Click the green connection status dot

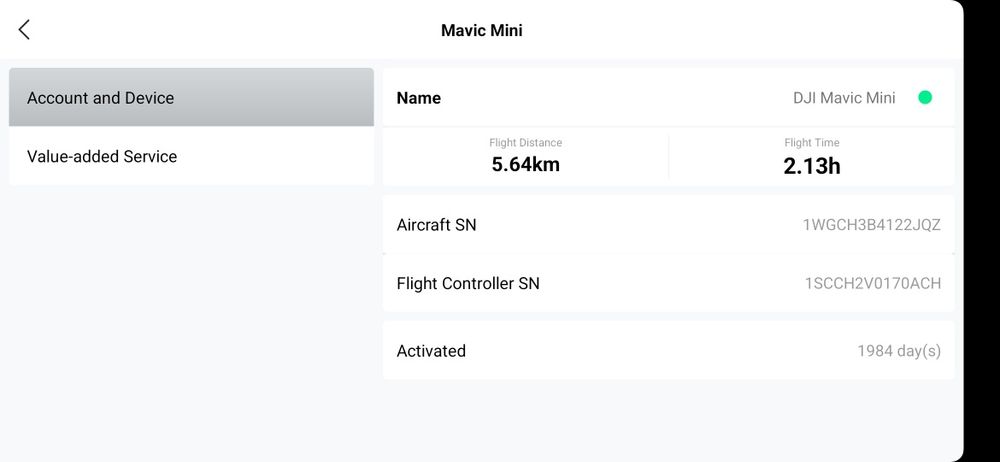pos(925,98)
